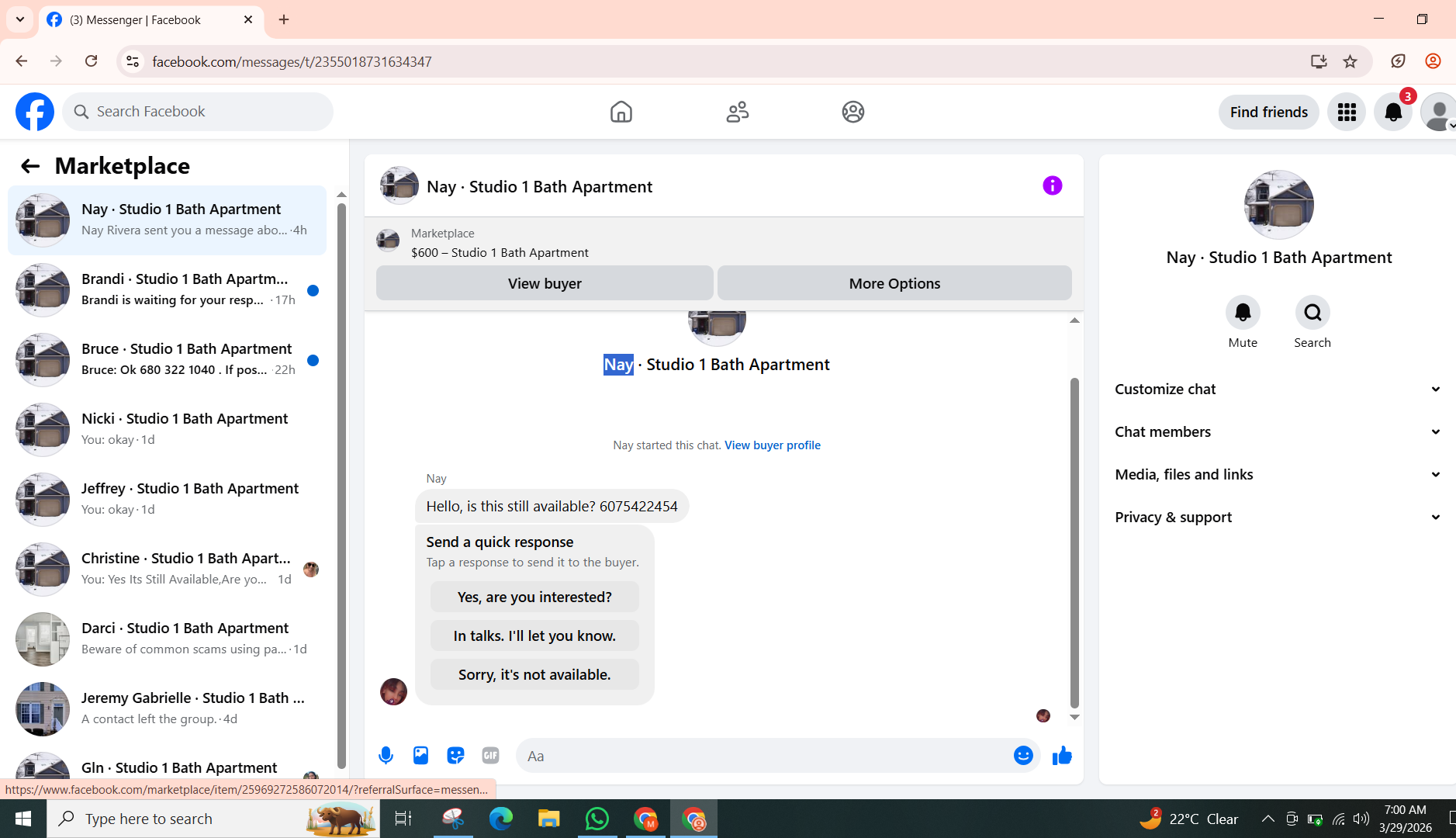Open the tab search dropdown arrow
The image size is (1456, 838).
(20, 19)
